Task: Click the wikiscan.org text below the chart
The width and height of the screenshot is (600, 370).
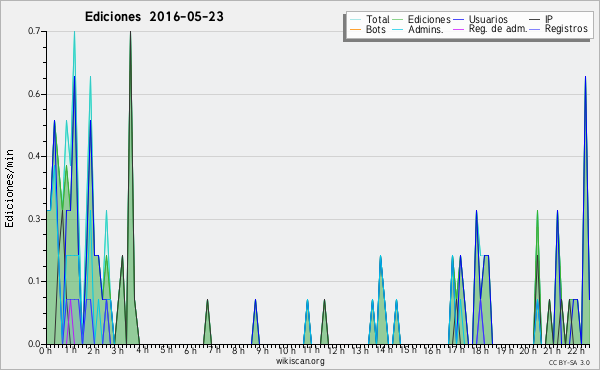Action: [300, 361]
